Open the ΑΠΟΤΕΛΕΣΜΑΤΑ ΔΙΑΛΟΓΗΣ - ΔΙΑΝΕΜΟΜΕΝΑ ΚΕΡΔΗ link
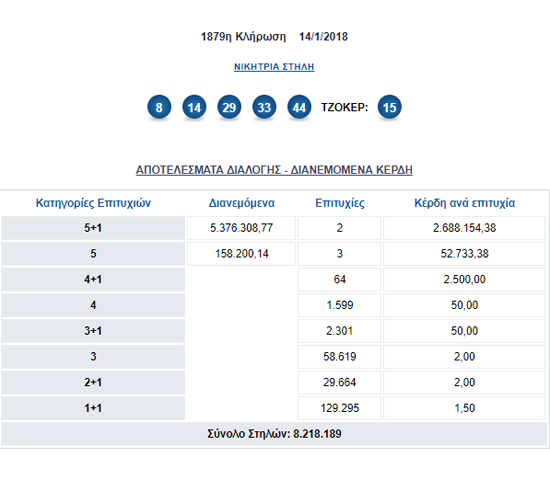Screen dimensions: 550x480 click(274, 170)
